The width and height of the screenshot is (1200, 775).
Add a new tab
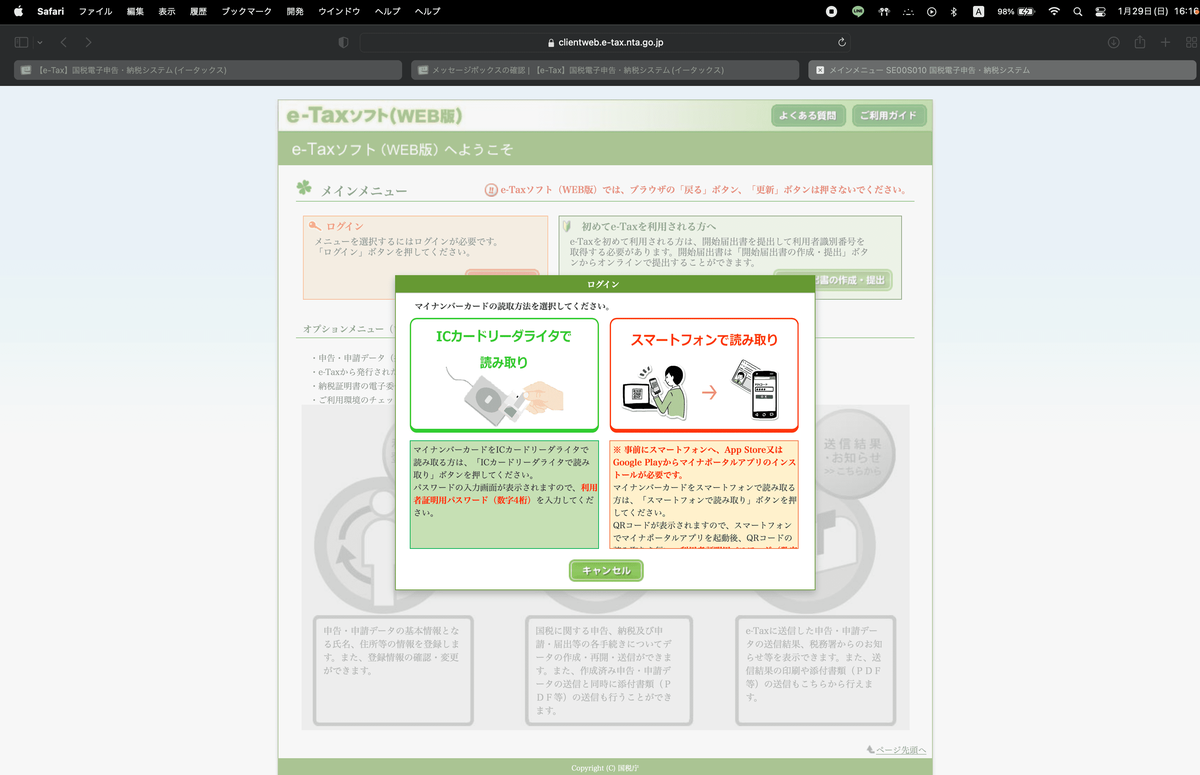point(1165,42)
